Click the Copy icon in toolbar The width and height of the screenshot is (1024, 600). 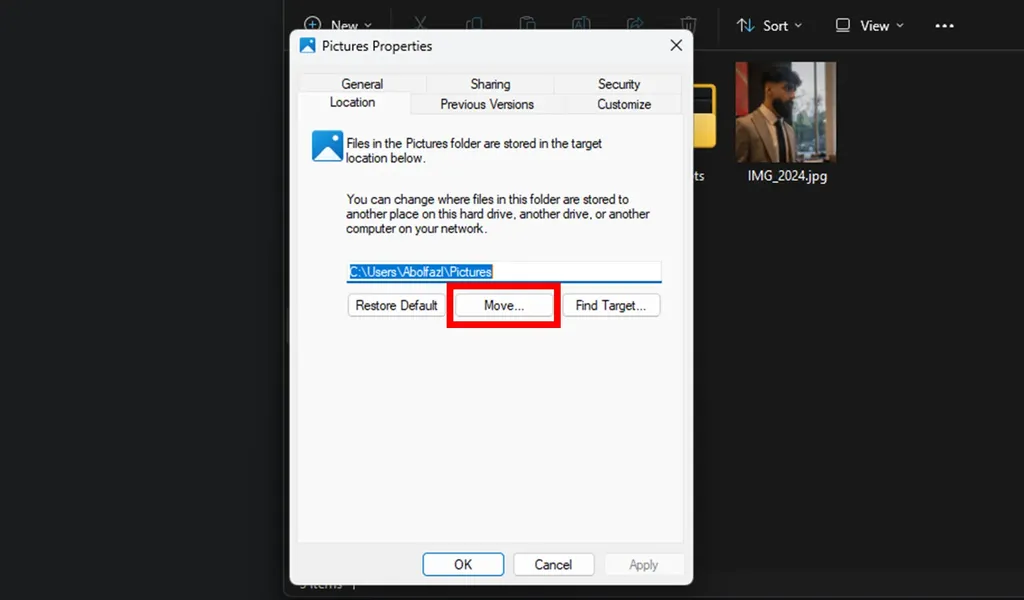474,25
